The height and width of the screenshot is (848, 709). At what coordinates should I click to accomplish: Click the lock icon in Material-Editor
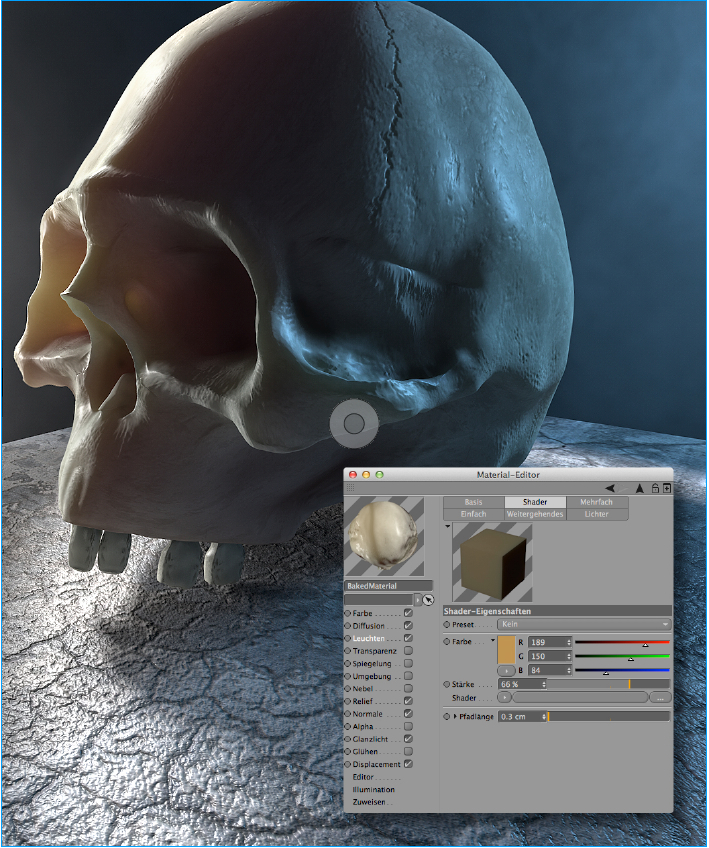click(655, 488)
